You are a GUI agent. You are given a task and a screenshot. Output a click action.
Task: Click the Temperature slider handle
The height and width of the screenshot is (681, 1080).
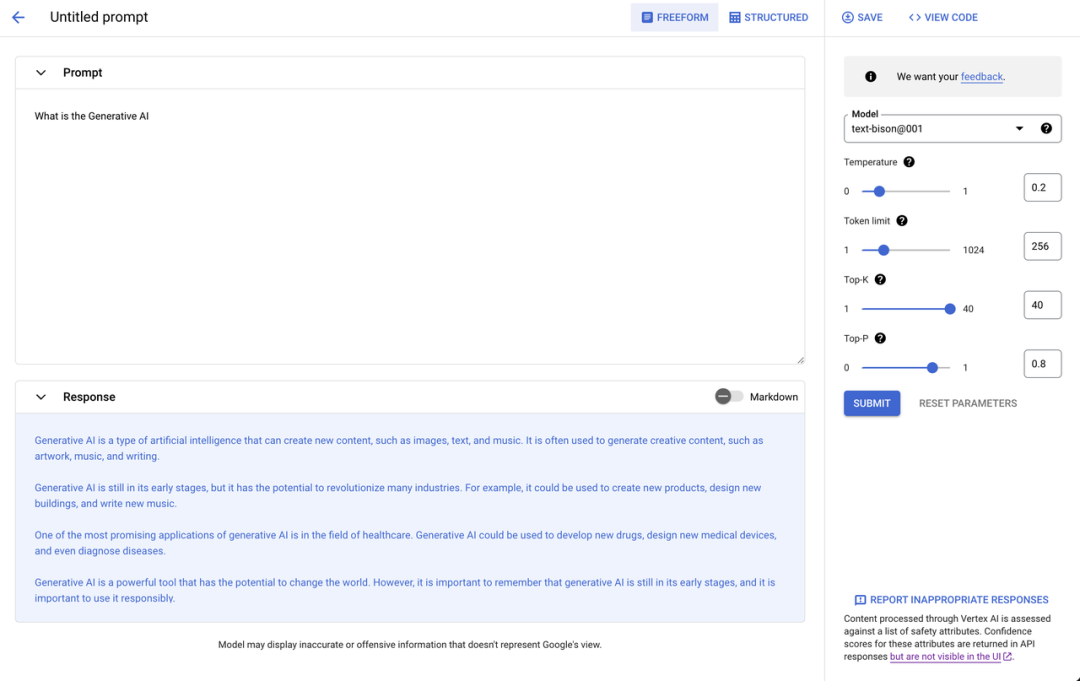point(879,191)
